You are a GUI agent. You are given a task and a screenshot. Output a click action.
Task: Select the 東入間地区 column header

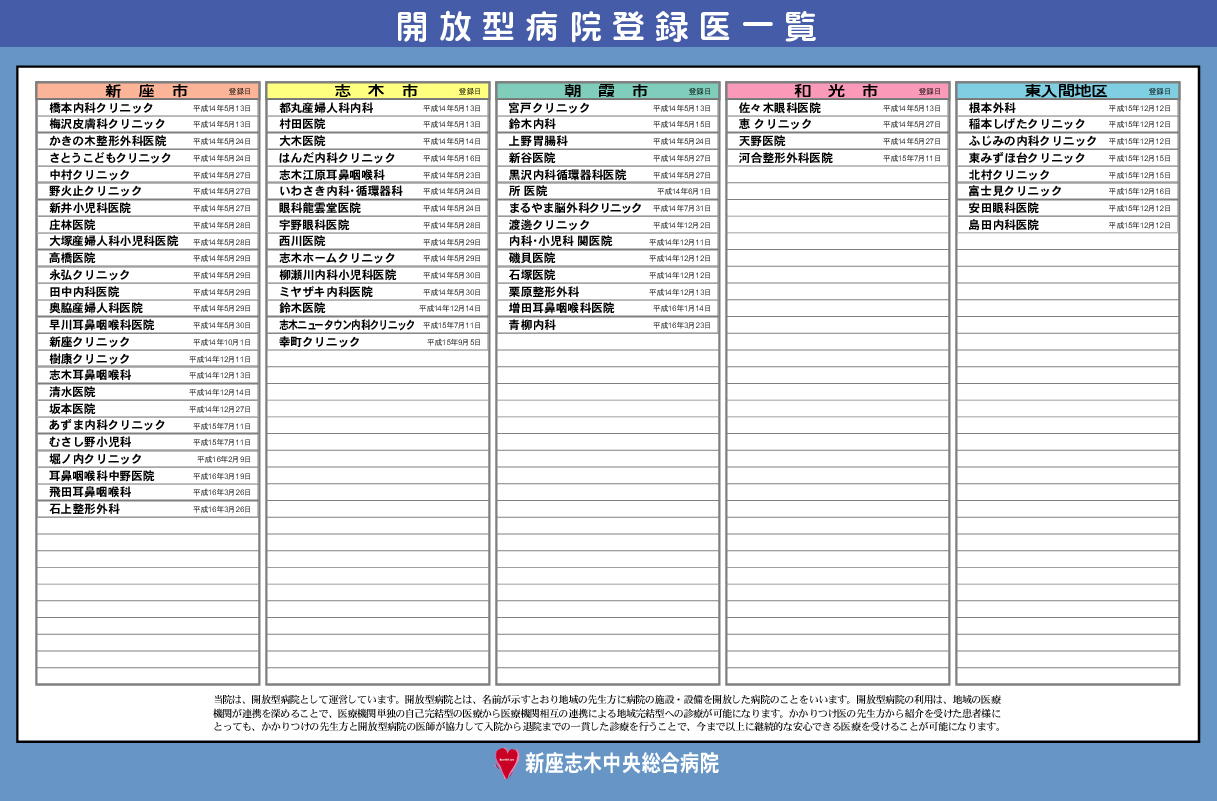click(x=1067, y=91)
